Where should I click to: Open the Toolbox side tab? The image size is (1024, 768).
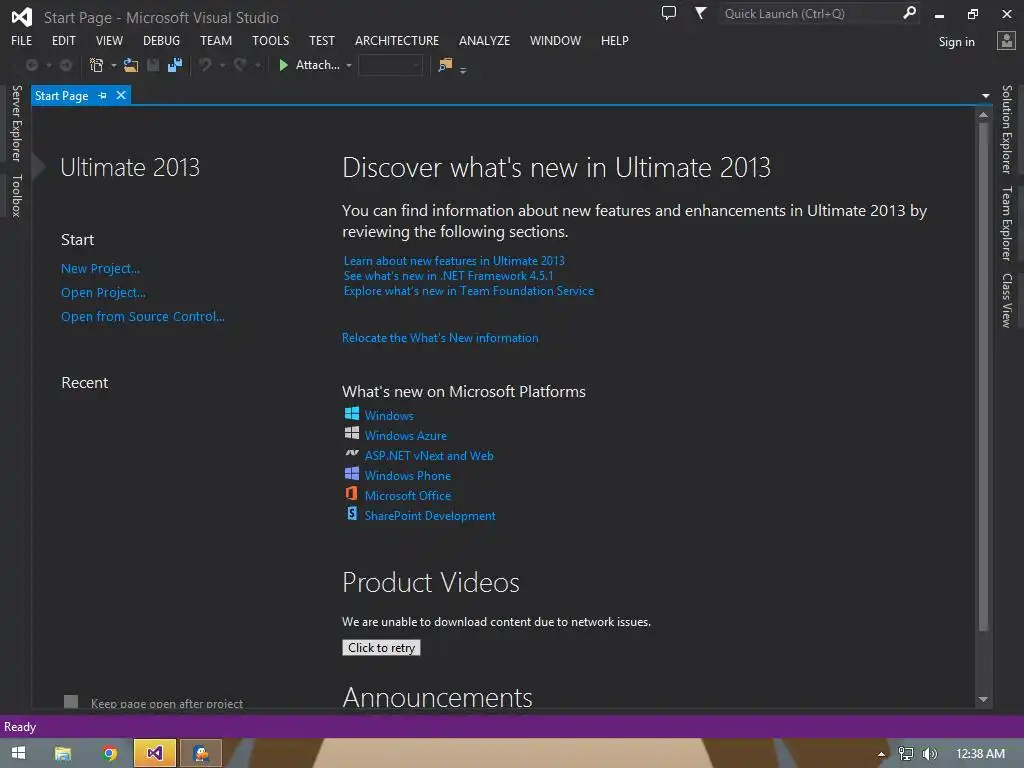click(17, 195)
